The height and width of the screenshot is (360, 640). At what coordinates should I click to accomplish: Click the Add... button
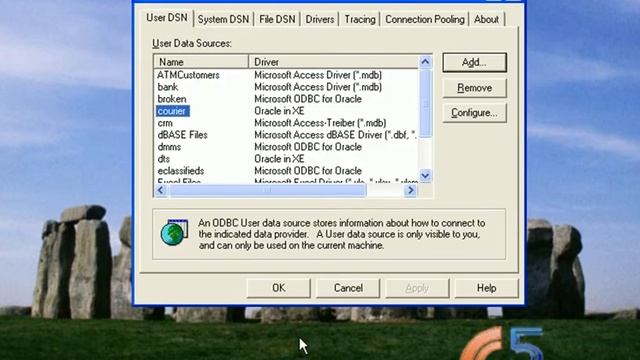tap(474, 62)
